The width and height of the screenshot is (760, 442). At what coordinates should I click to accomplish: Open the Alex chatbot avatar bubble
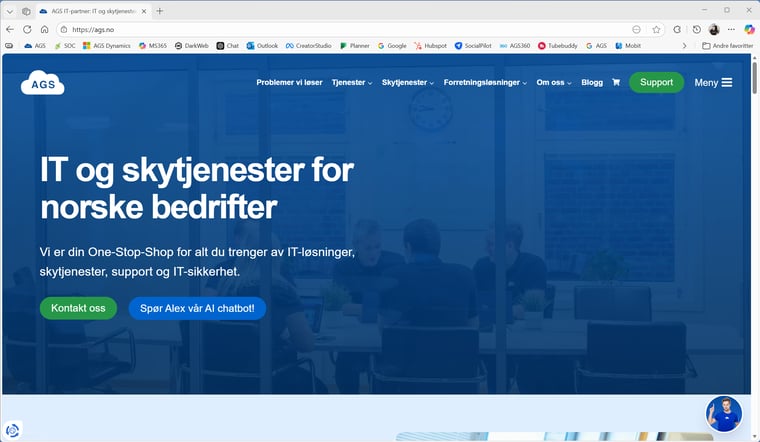(x=724, y=414)
